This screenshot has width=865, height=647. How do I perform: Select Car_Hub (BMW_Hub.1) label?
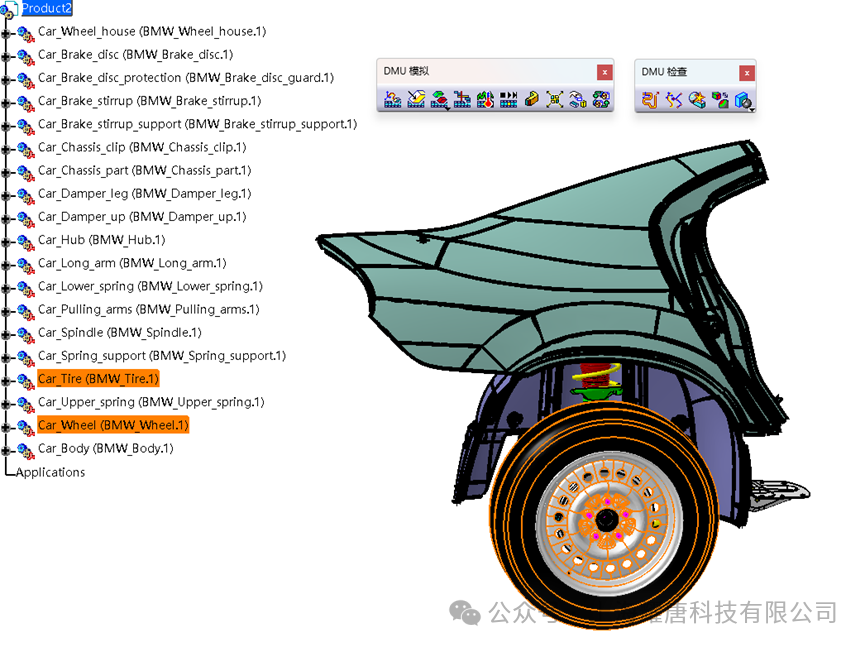(x=102, y=240)
